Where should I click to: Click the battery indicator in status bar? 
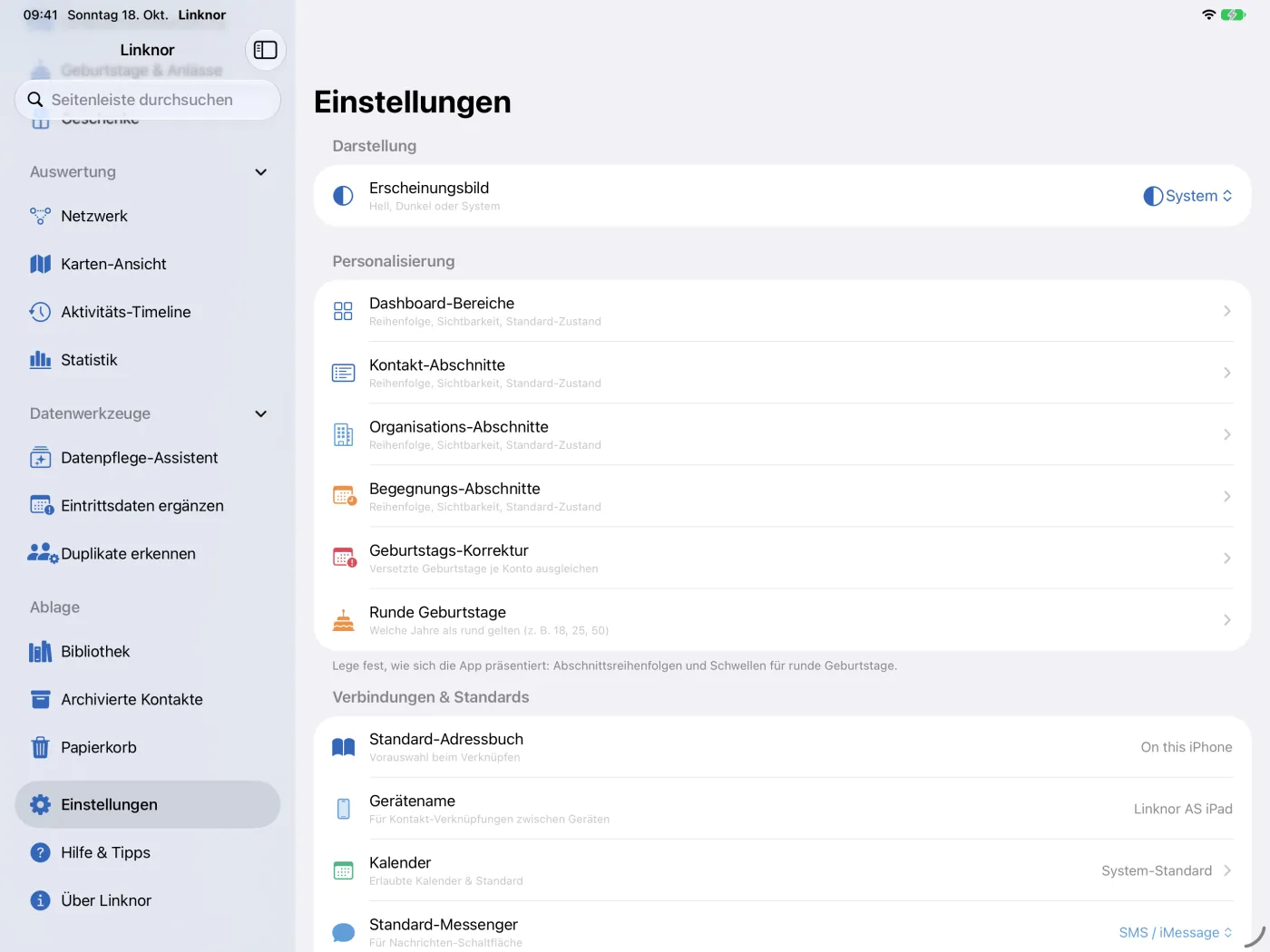click(x=1233, y=15)
